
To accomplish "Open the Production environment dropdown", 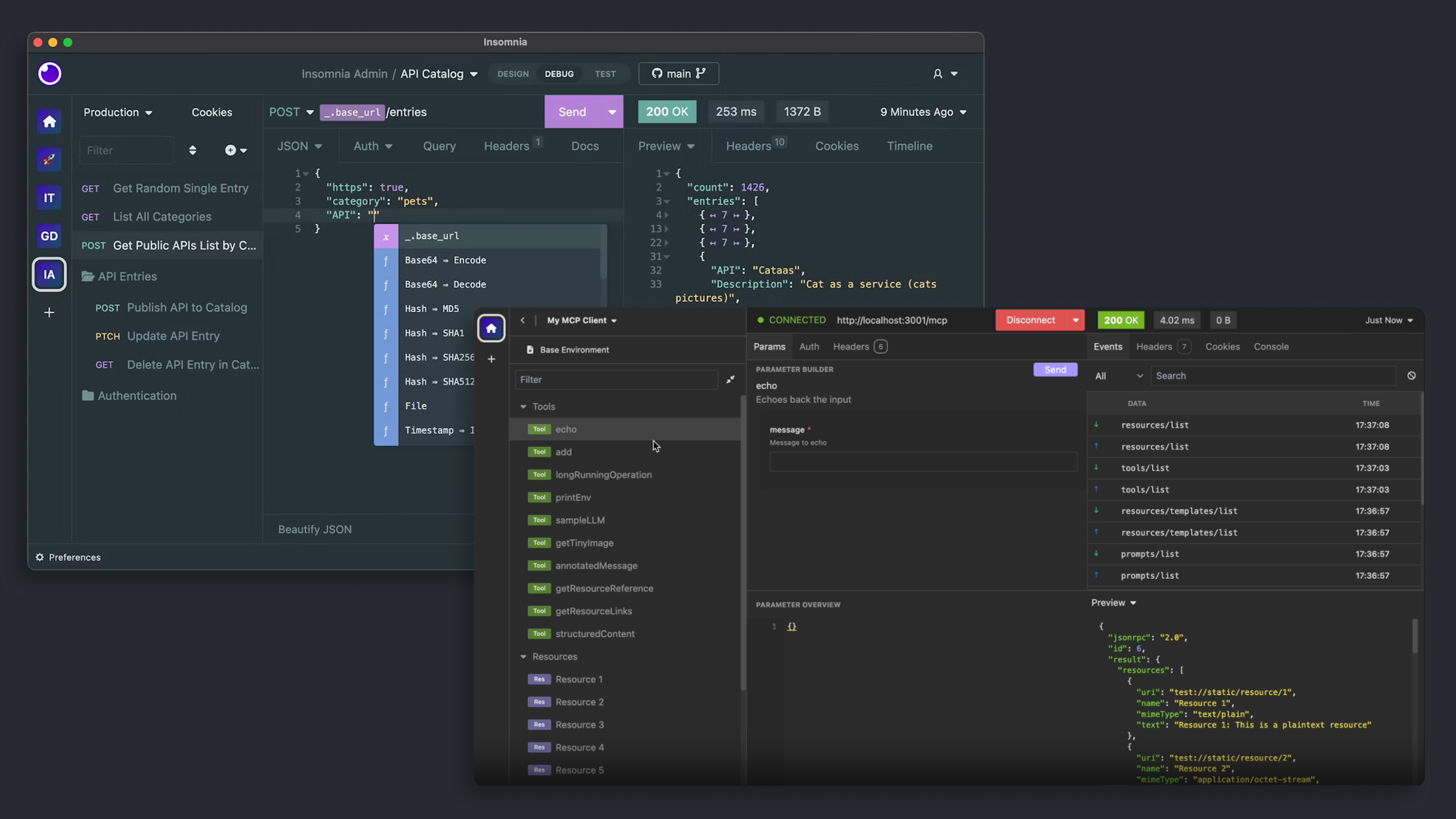I will tap(118, 112).
